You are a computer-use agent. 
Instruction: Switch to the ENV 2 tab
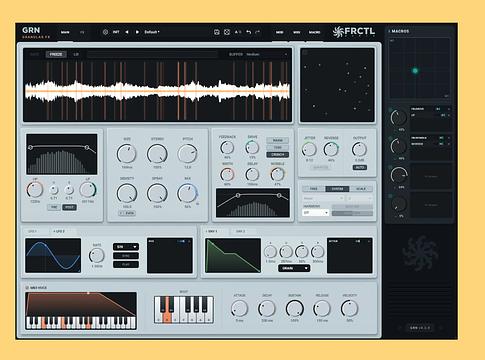click(241, 231)
